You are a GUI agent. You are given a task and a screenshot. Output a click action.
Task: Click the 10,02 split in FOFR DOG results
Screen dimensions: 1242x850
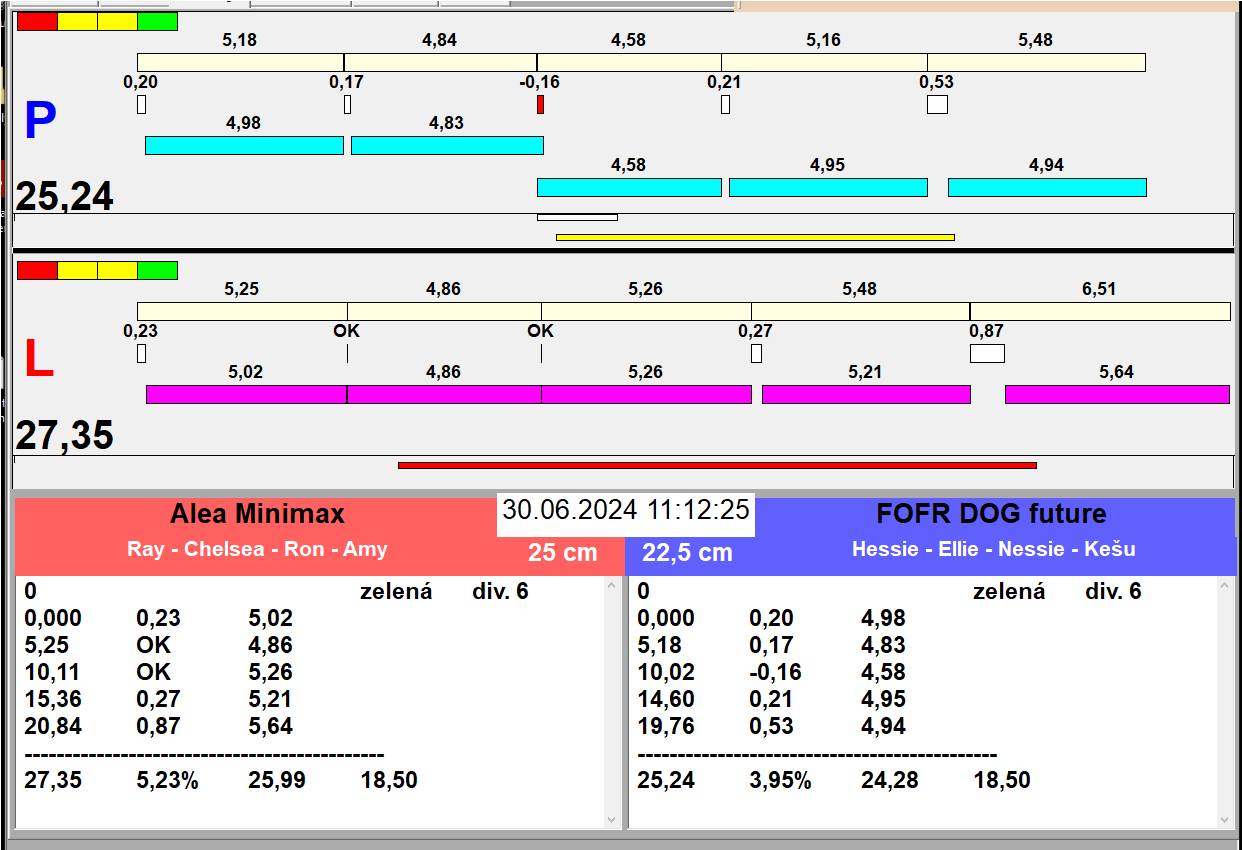tap(666, 672)
